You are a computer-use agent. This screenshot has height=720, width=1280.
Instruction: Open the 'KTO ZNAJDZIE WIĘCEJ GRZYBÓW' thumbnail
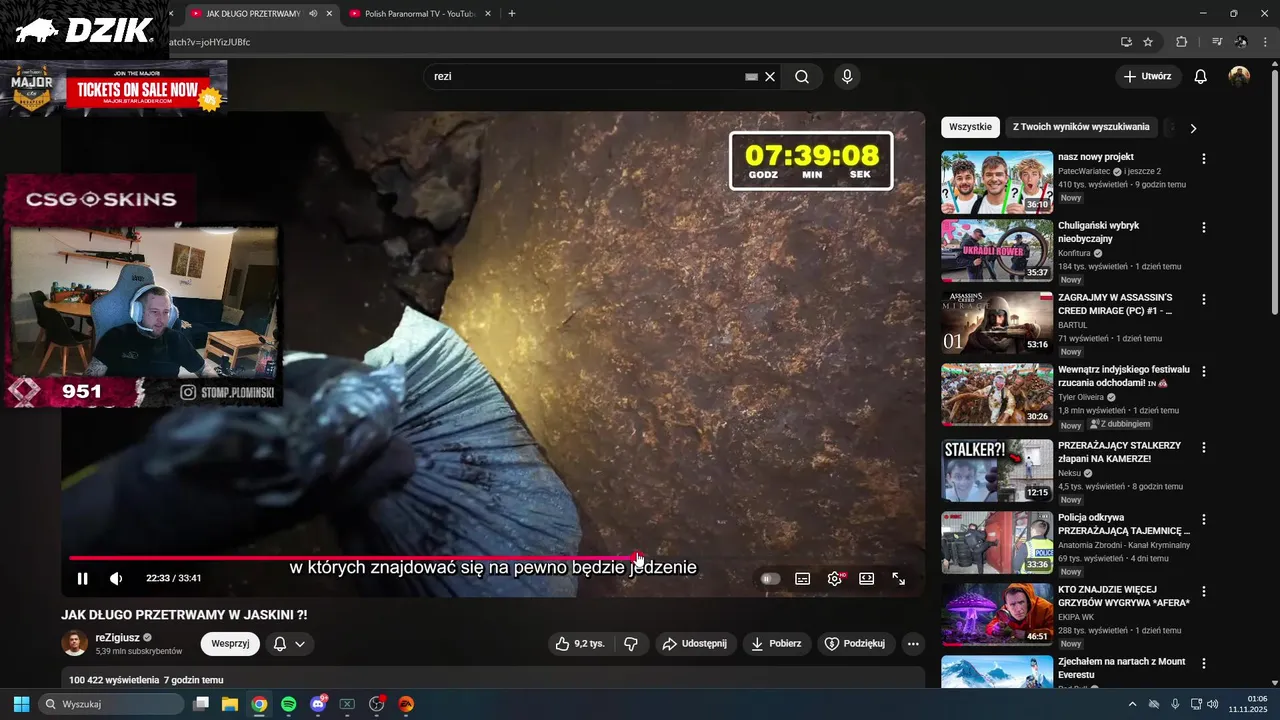[x=997, y=615]
